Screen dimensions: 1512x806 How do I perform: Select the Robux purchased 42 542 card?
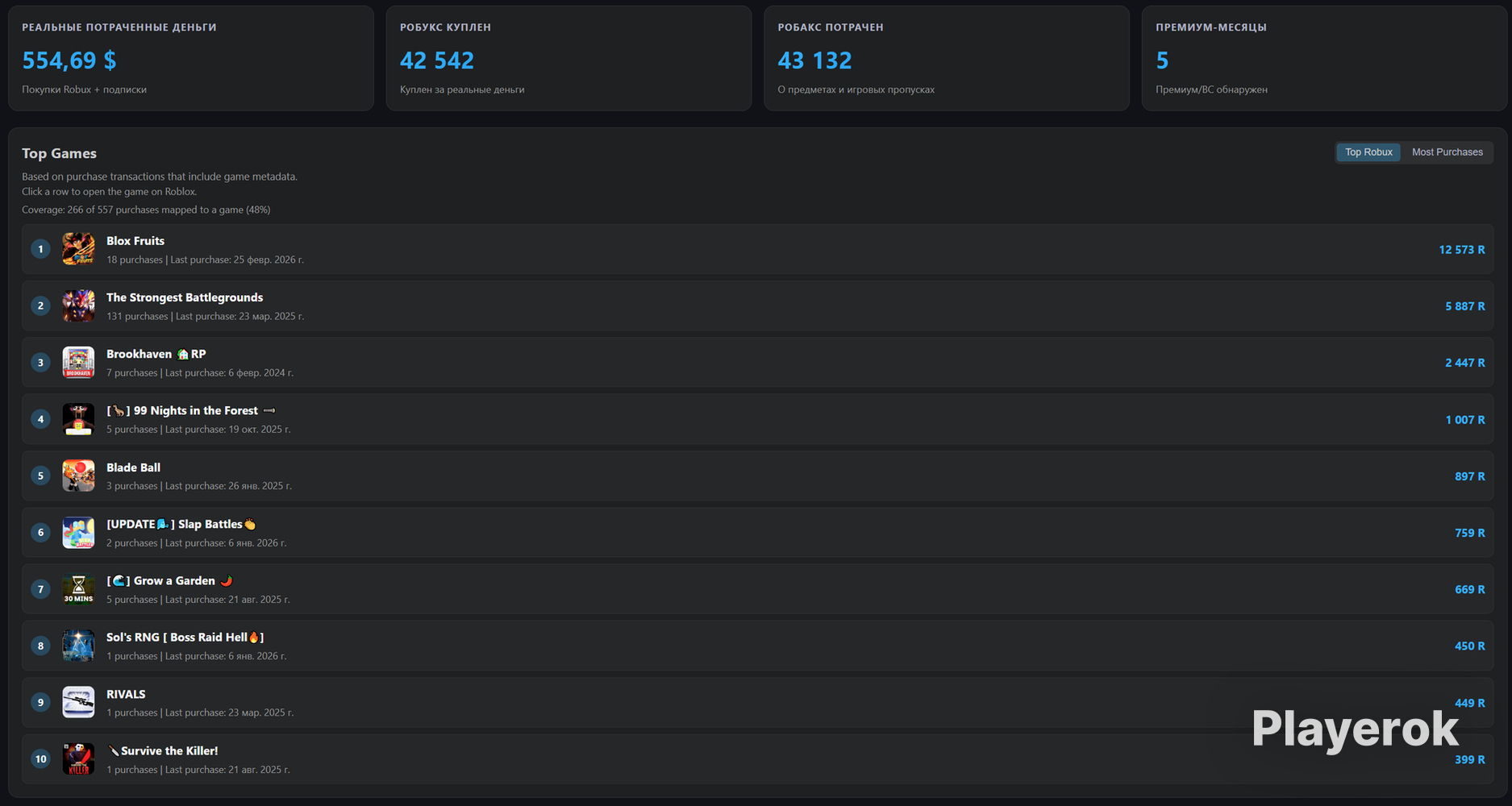click(x=569, y=58)
